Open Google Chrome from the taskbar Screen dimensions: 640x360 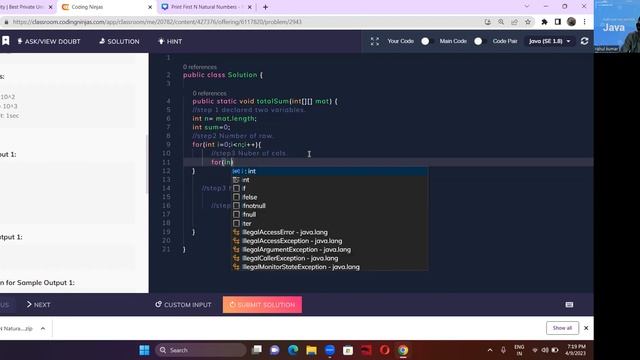click(x=403, y=350)
